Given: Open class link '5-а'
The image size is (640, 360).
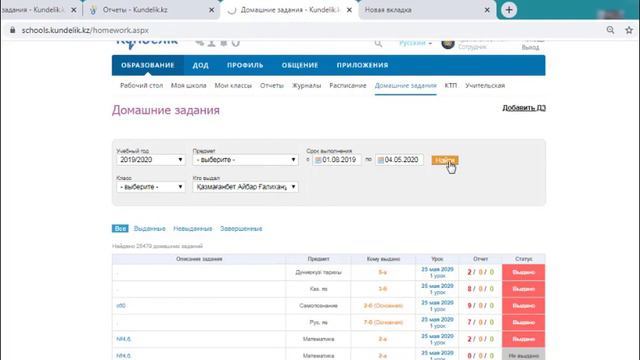Looking at the screenshot, I should [x=382, y=272].
